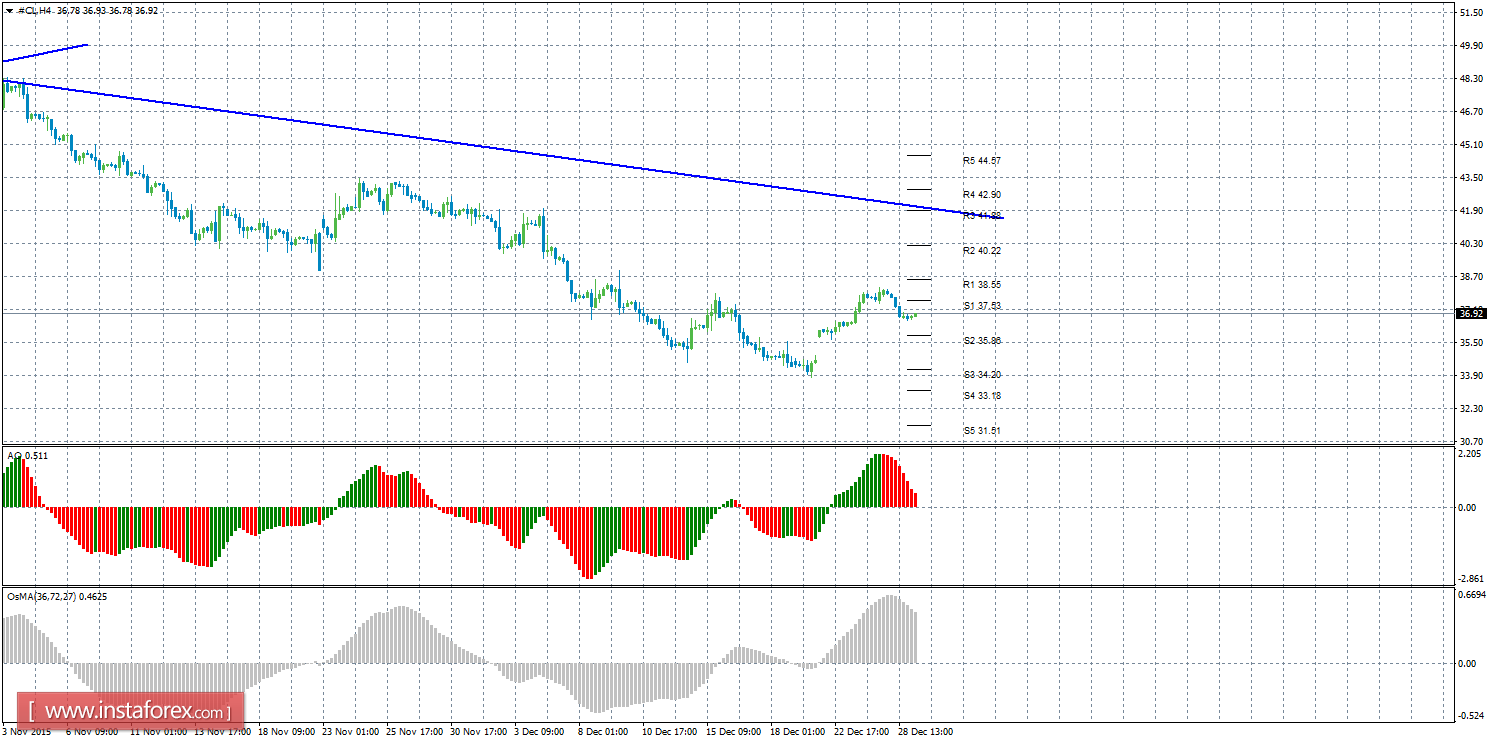Image resolution: width=1494 pixels, height=743 pixels.
Task: Click the AO 0.511 indicator label
Action: 28,455
